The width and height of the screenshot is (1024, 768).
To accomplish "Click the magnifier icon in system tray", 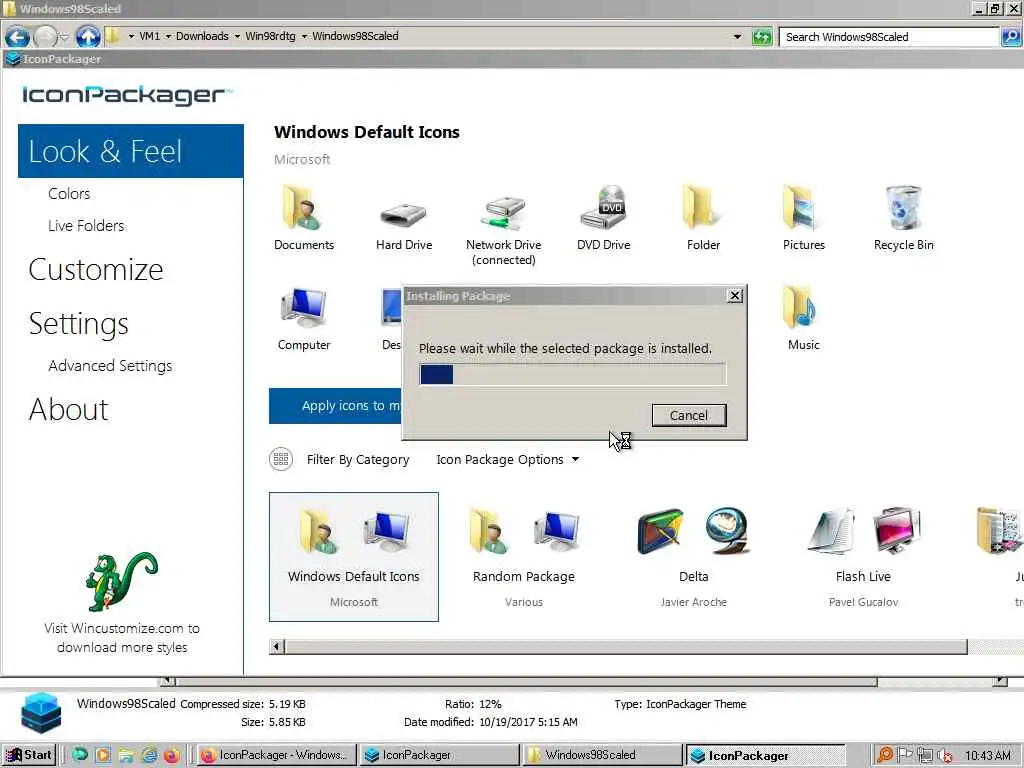I will point(885,755).
